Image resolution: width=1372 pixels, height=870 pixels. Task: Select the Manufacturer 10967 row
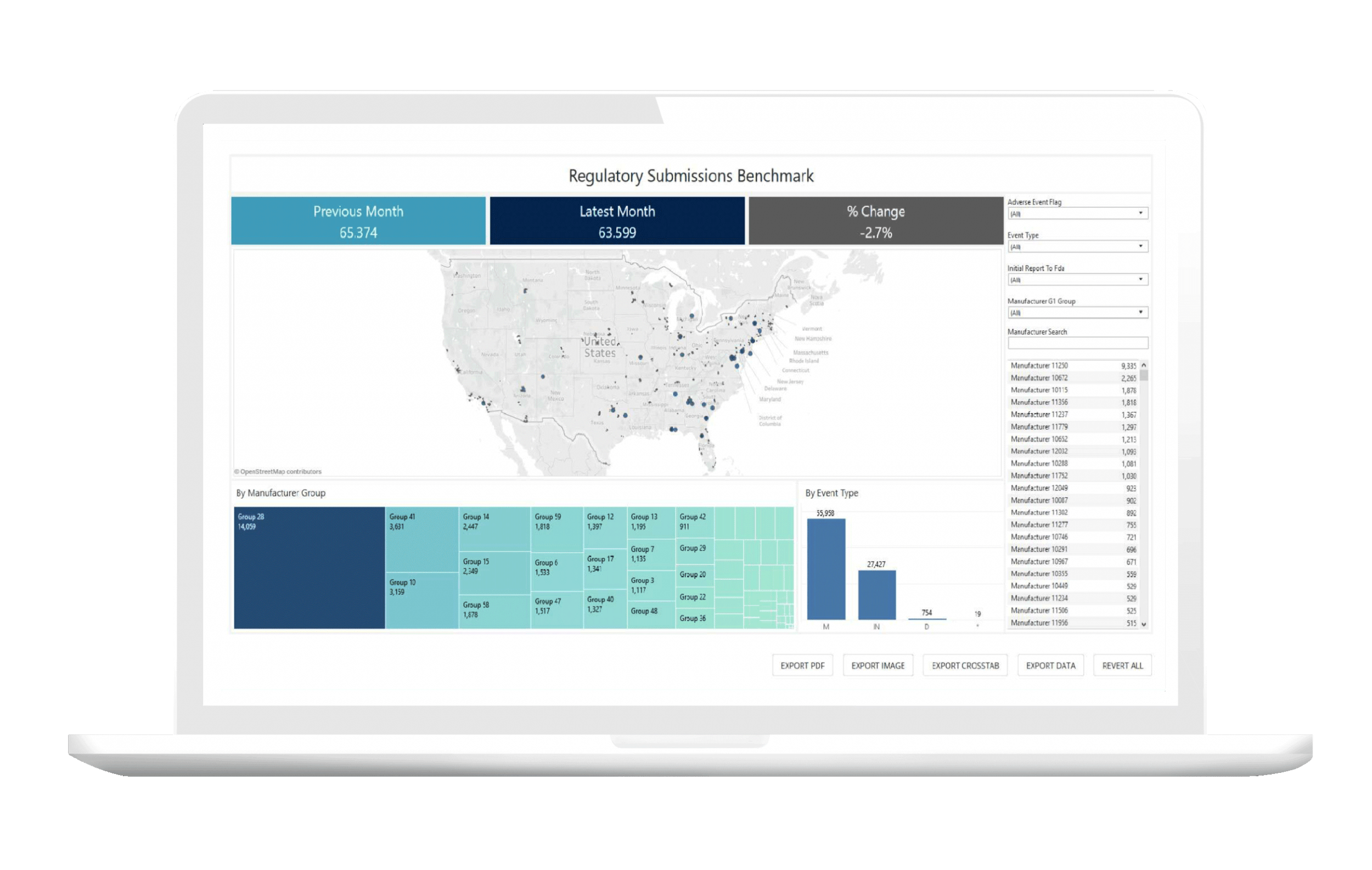1073,562
